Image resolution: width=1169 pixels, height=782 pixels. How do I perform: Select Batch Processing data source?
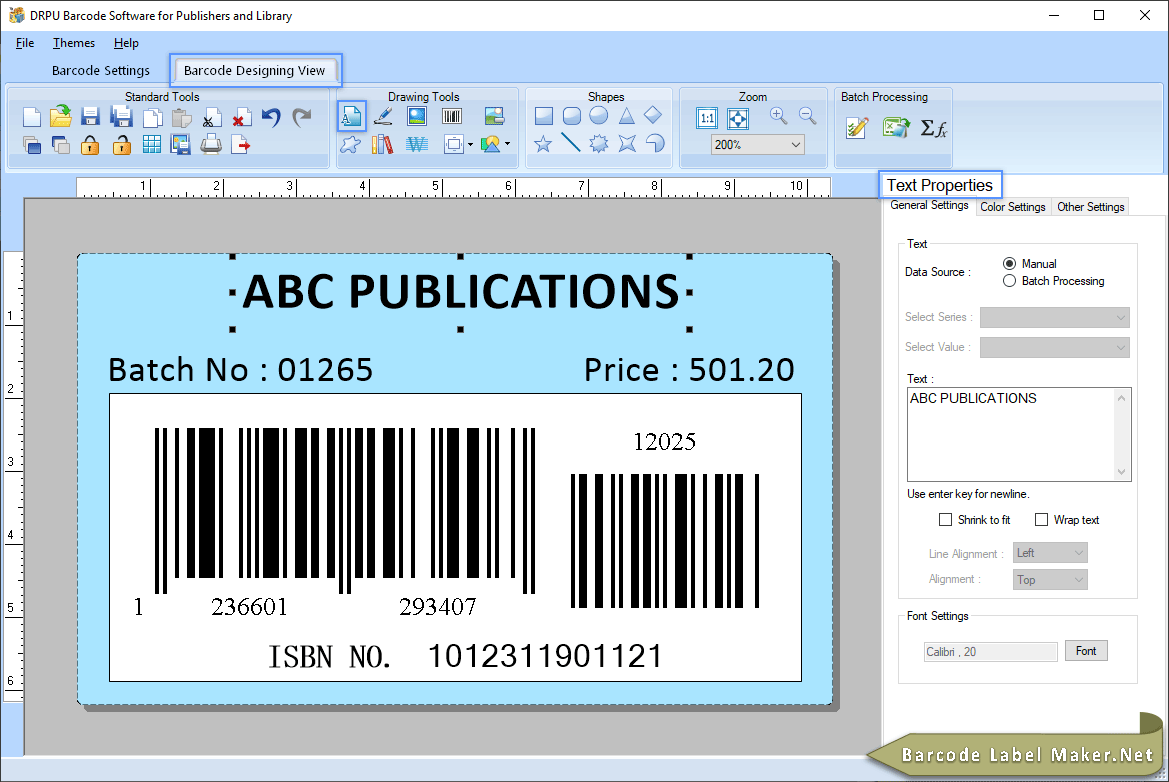click(1009, 281)
